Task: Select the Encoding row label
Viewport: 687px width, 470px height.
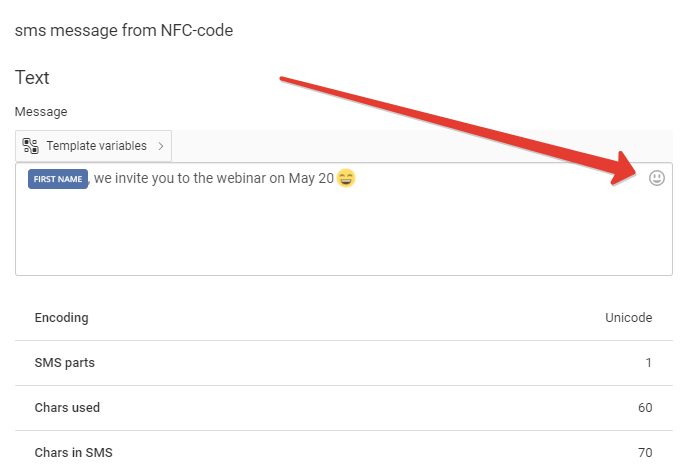Action: coord(61,318)
